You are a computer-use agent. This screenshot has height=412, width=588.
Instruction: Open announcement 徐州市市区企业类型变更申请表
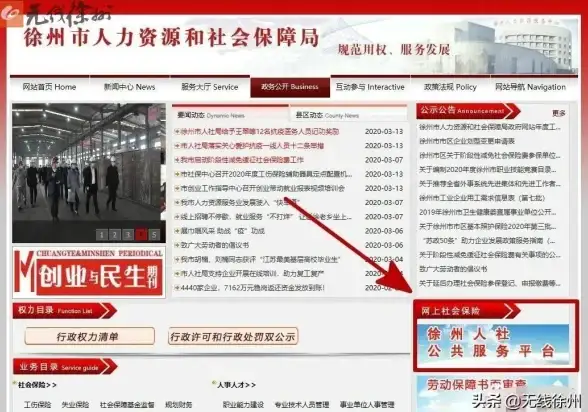pyautogui.click(x=467, y=141)
